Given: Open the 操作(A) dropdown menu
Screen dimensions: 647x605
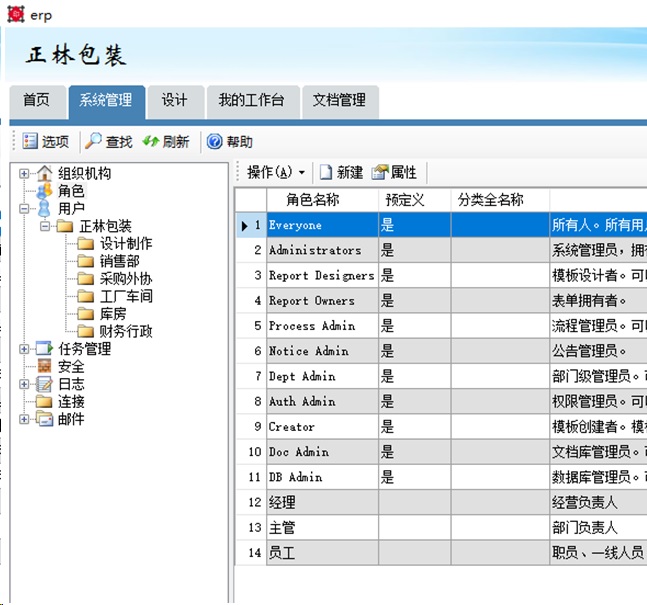Looking at the screenshot, I should pyautogui.click(x=275, y=173).
